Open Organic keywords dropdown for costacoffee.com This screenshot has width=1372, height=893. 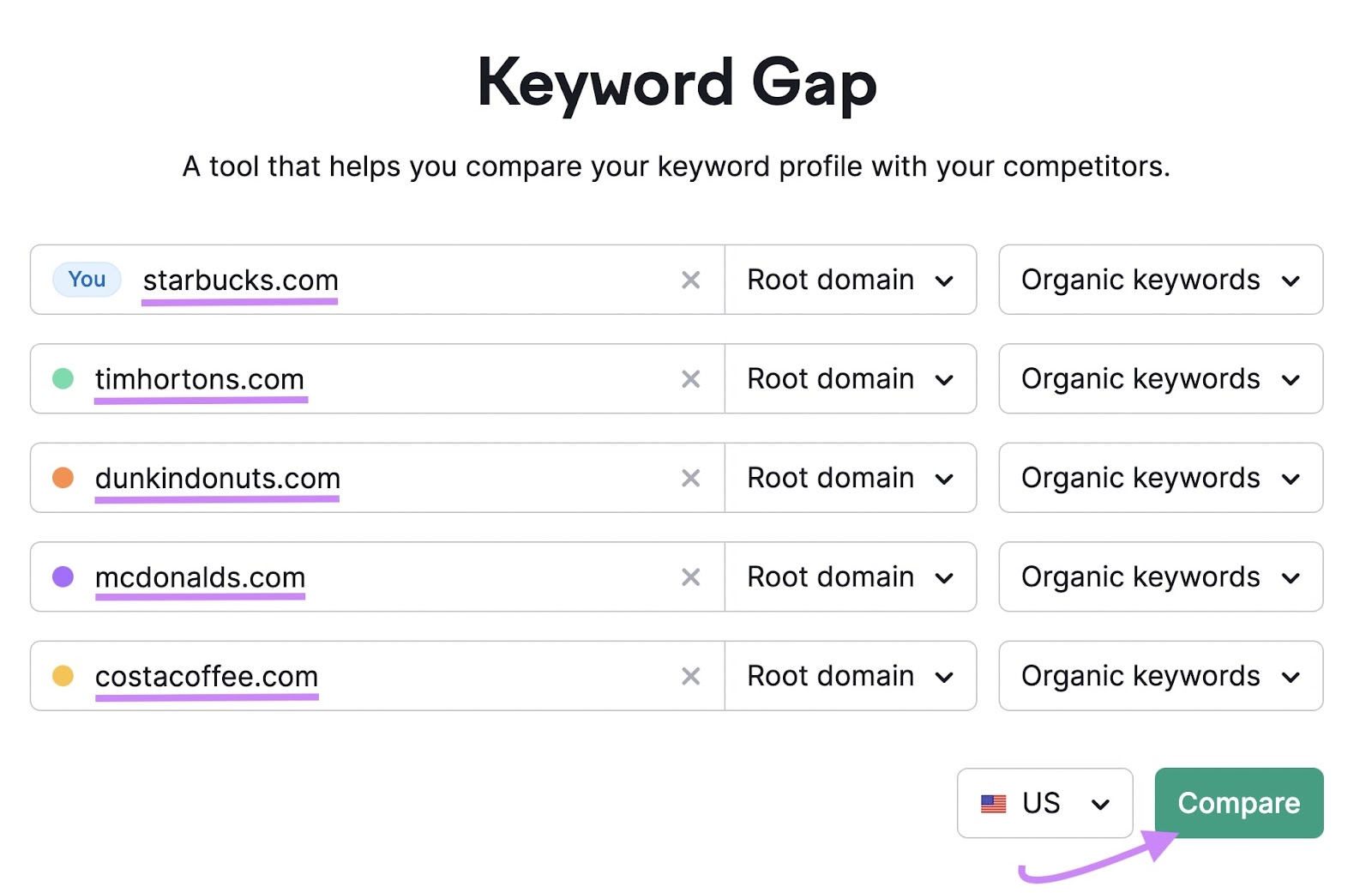[x=1160, y=676]
